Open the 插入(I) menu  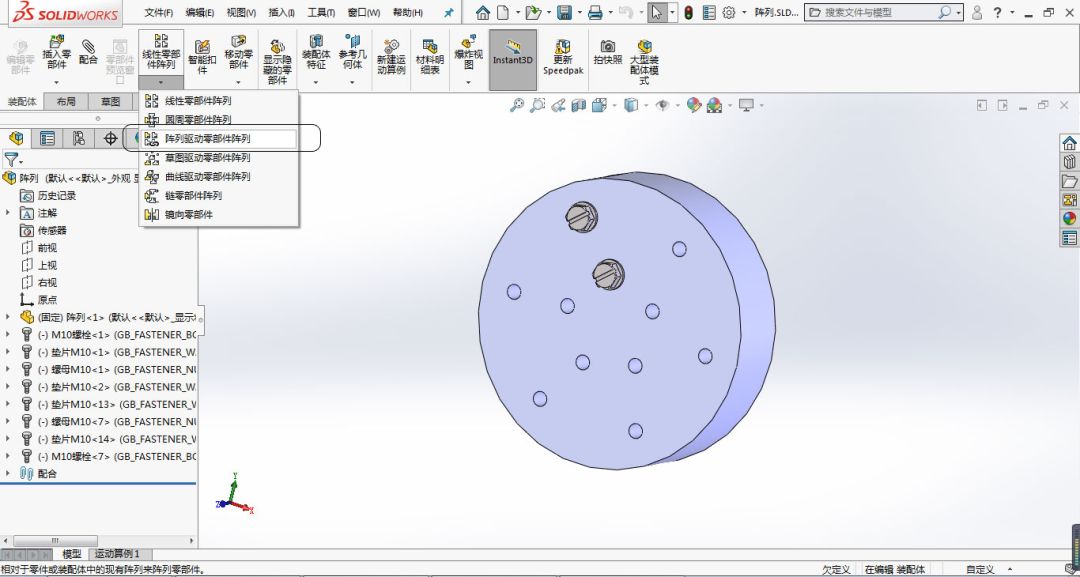(281, 12)
